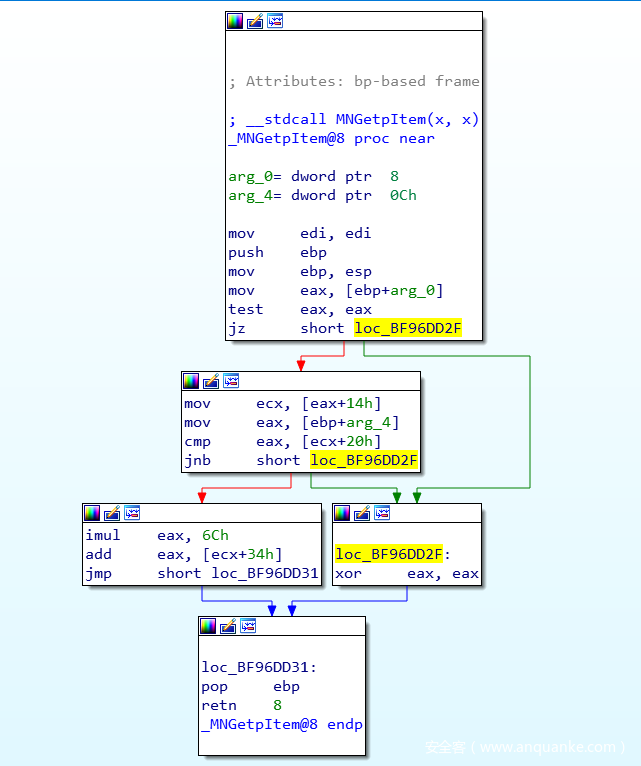Click pencil icon in 'imul eax, 6Ch' block

tap(112, 513)
